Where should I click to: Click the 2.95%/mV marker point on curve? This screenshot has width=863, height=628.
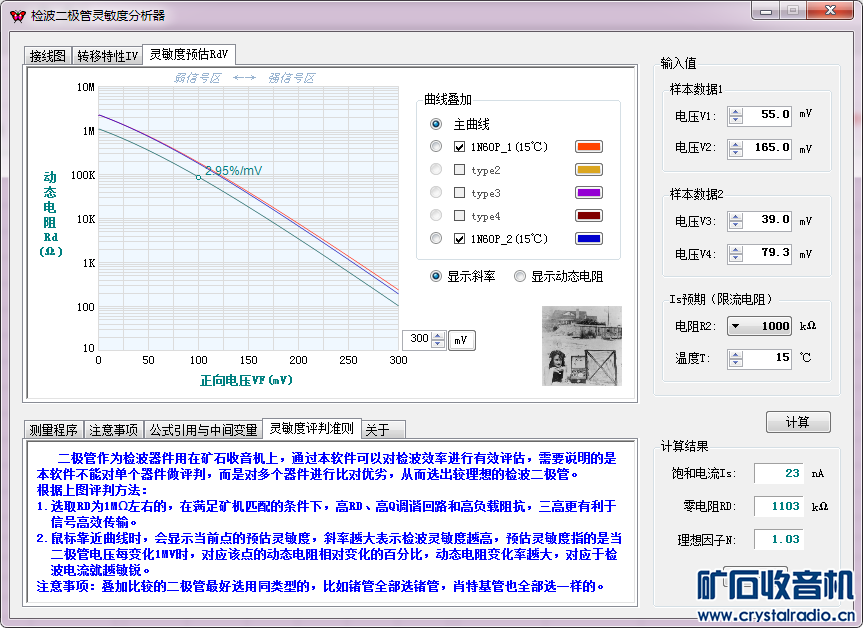point(198,177)
